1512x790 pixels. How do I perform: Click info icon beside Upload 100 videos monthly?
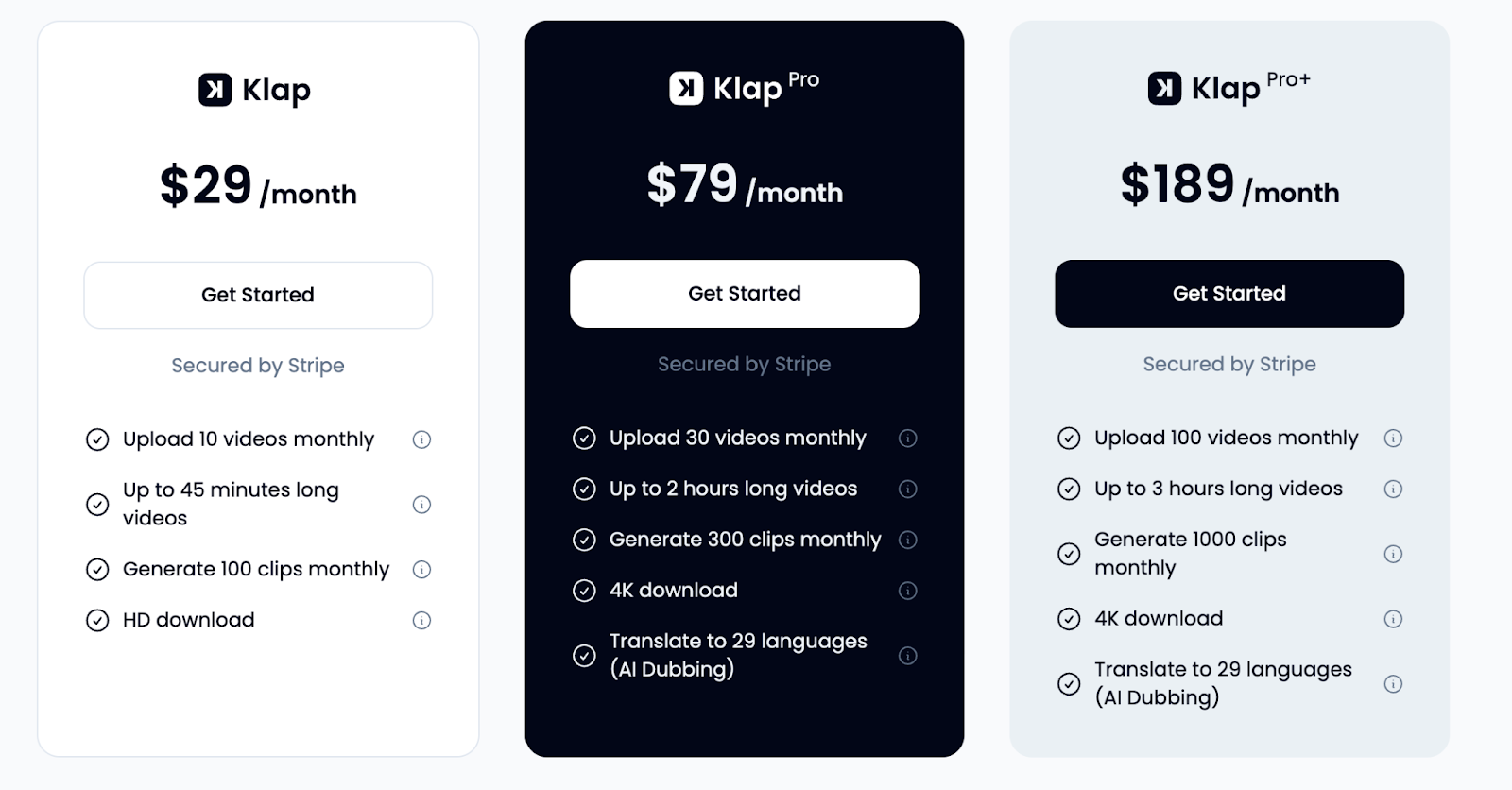pyautogui.click(x=1393, y=438)
